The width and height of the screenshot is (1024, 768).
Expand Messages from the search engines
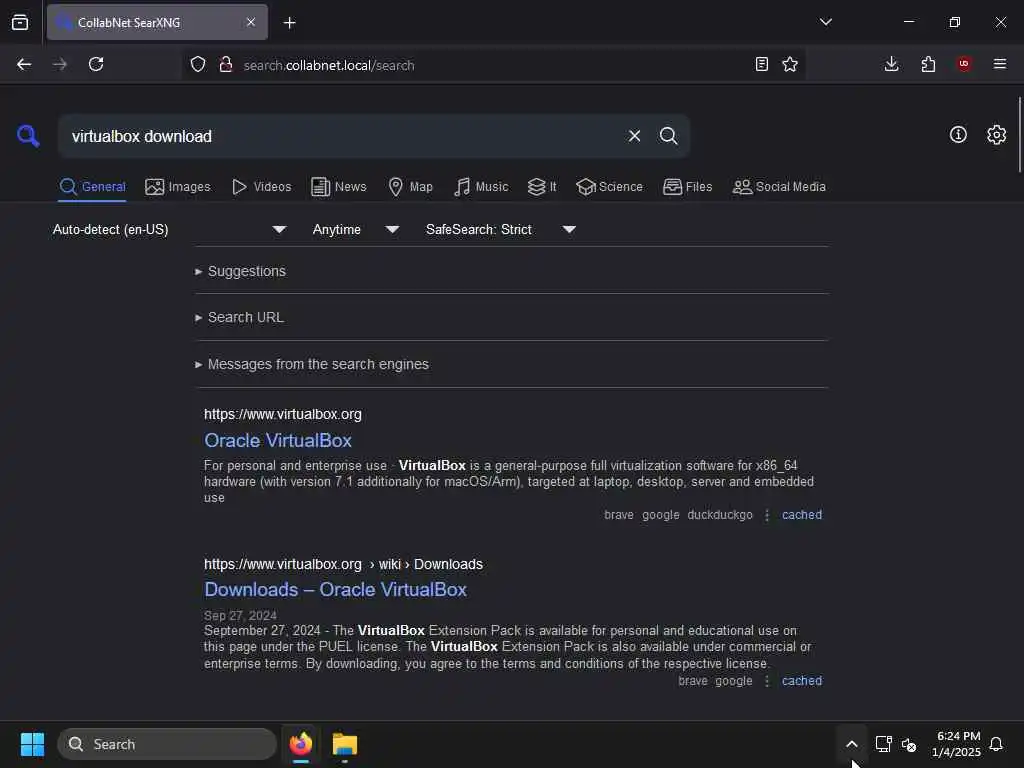point(312,364)
